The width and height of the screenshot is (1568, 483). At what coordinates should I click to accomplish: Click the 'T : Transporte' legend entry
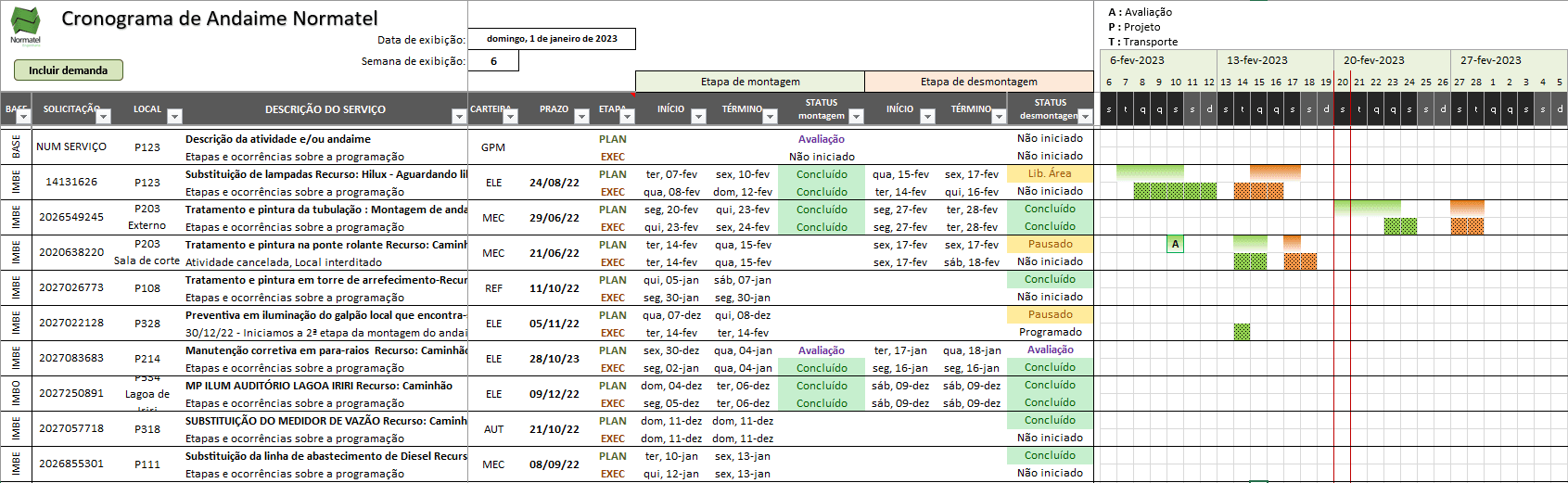(1142, 42)
